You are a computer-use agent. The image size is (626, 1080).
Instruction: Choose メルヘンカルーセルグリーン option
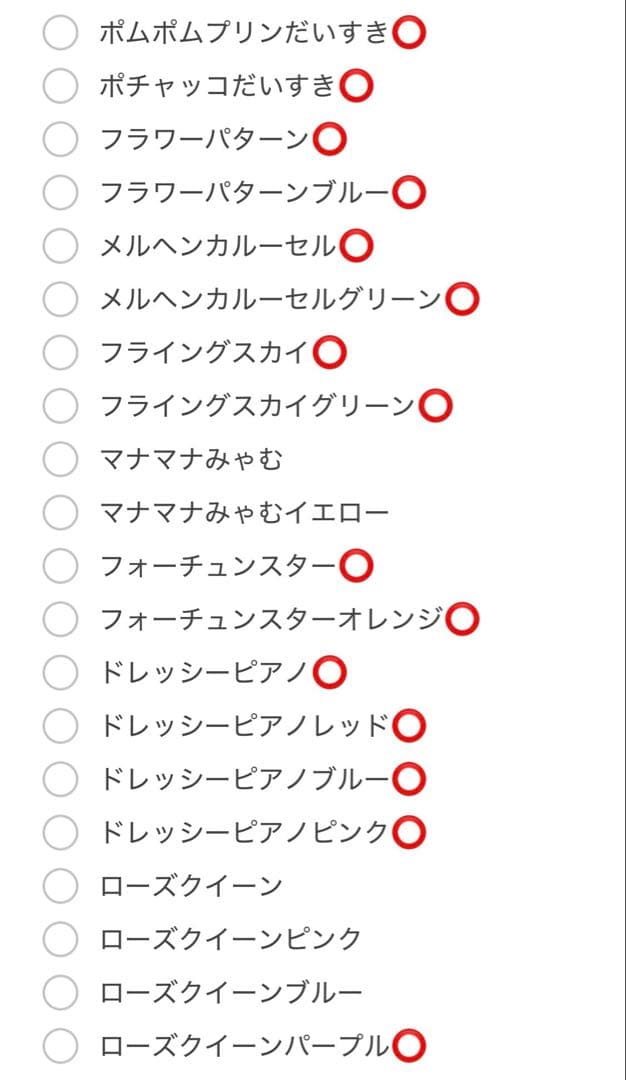click(x=59, y=298)
